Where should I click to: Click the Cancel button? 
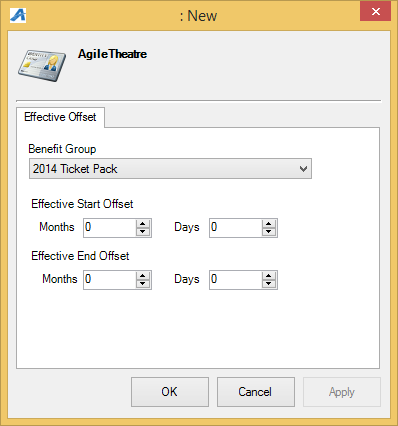256,392
